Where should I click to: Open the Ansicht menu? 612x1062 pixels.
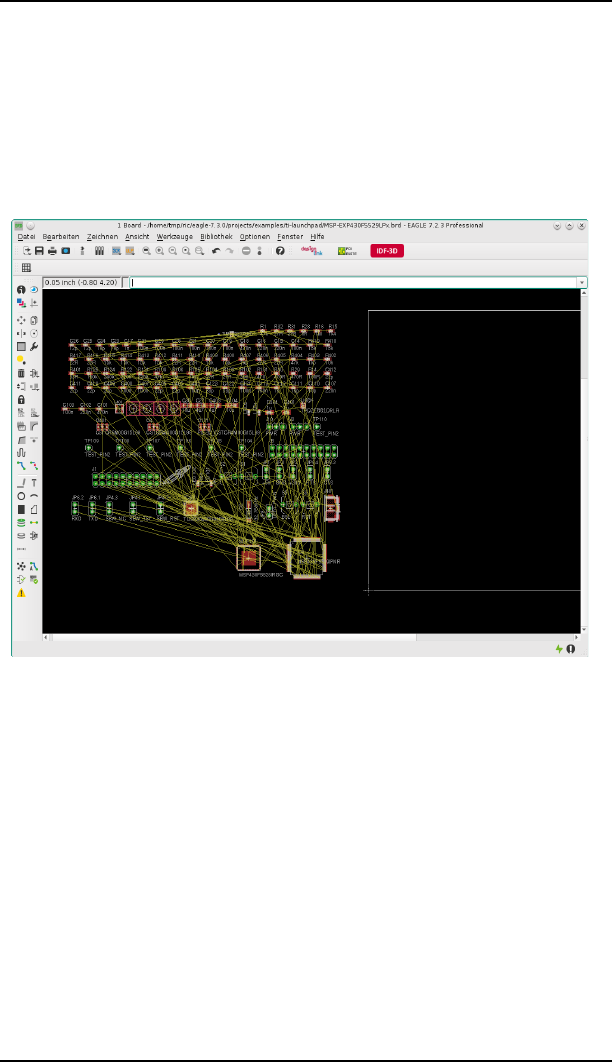tap(137, 237)
